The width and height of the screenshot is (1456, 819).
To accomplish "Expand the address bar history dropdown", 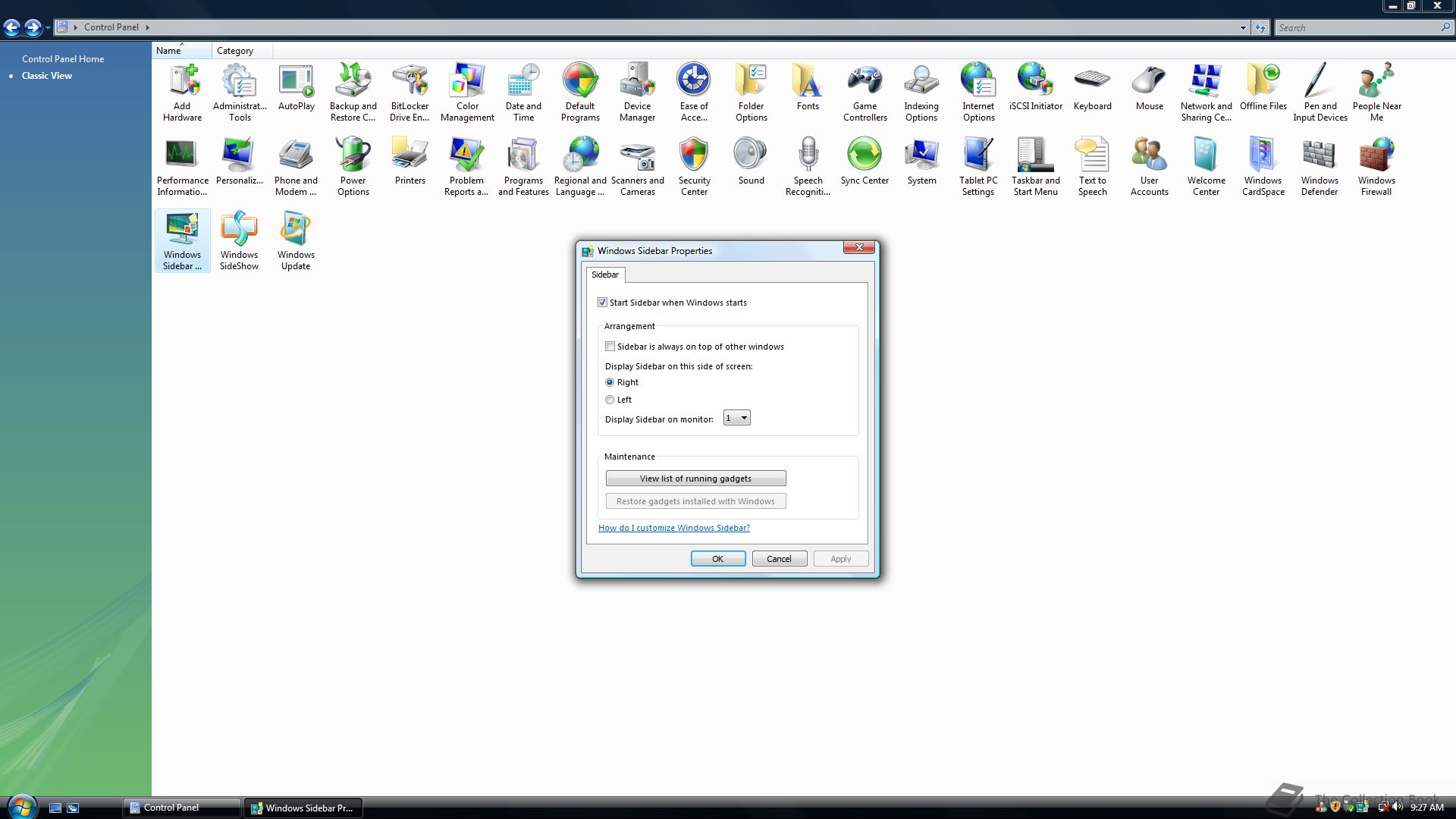I will (1243, 27).
